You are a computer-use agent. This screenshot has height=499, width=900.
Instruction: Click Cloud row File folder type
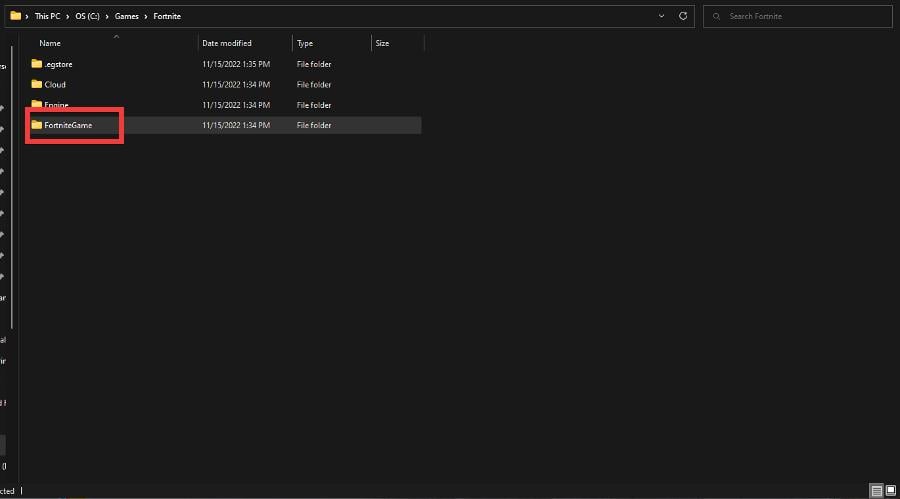(x=314, y=84)
